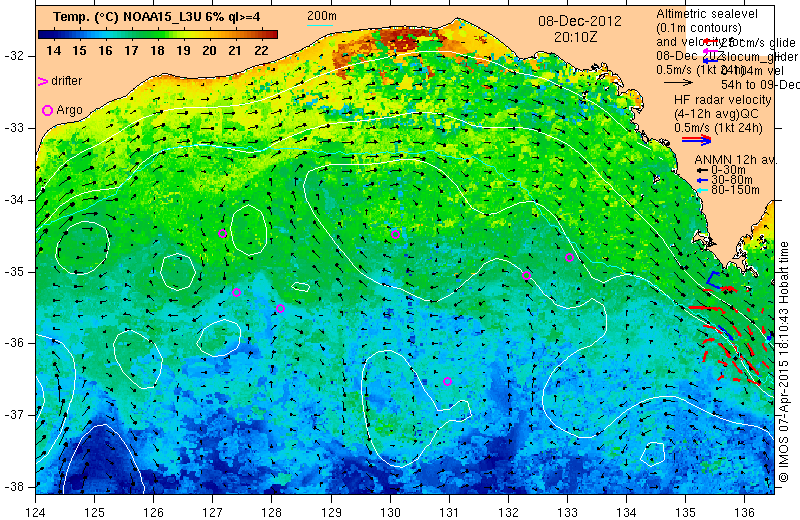Click the latitude axis label '-35'
This screenshot has height=520, width=800.
[14, 271]
